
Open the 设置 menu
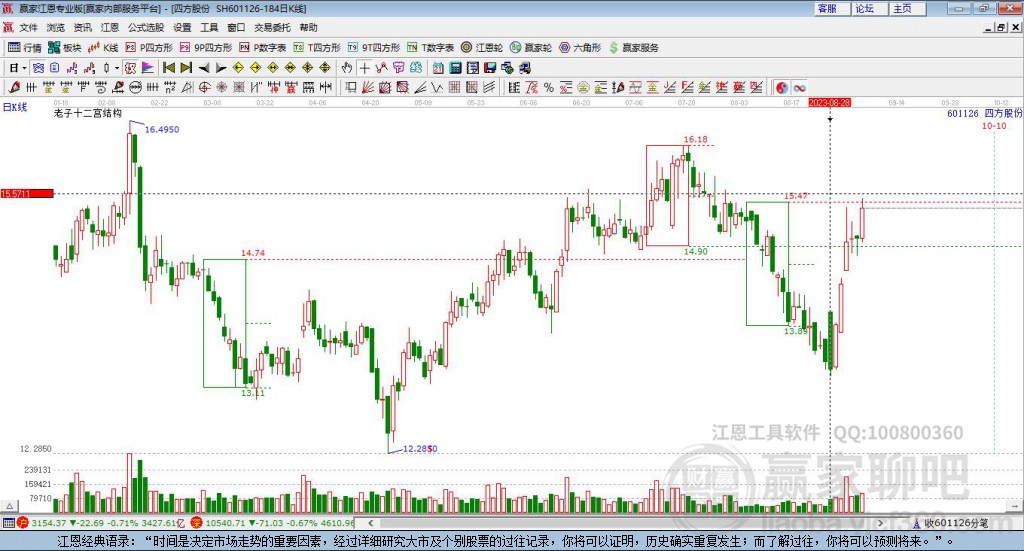pyautogui.click(x=182, y=27)
